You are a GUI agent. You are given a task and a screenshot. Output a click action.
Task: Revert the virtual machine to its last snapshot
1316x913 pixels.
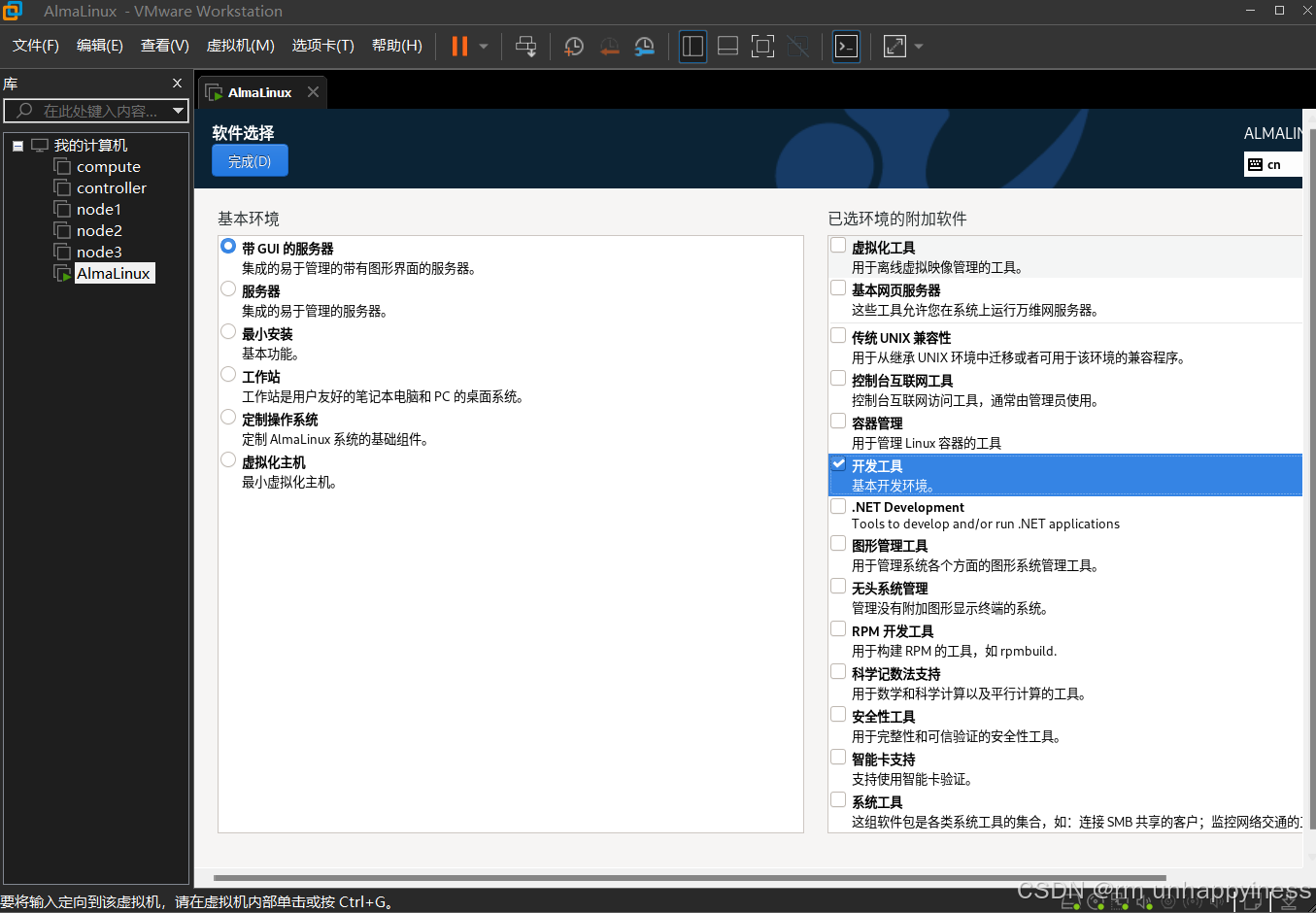click(x=609, y=46)
